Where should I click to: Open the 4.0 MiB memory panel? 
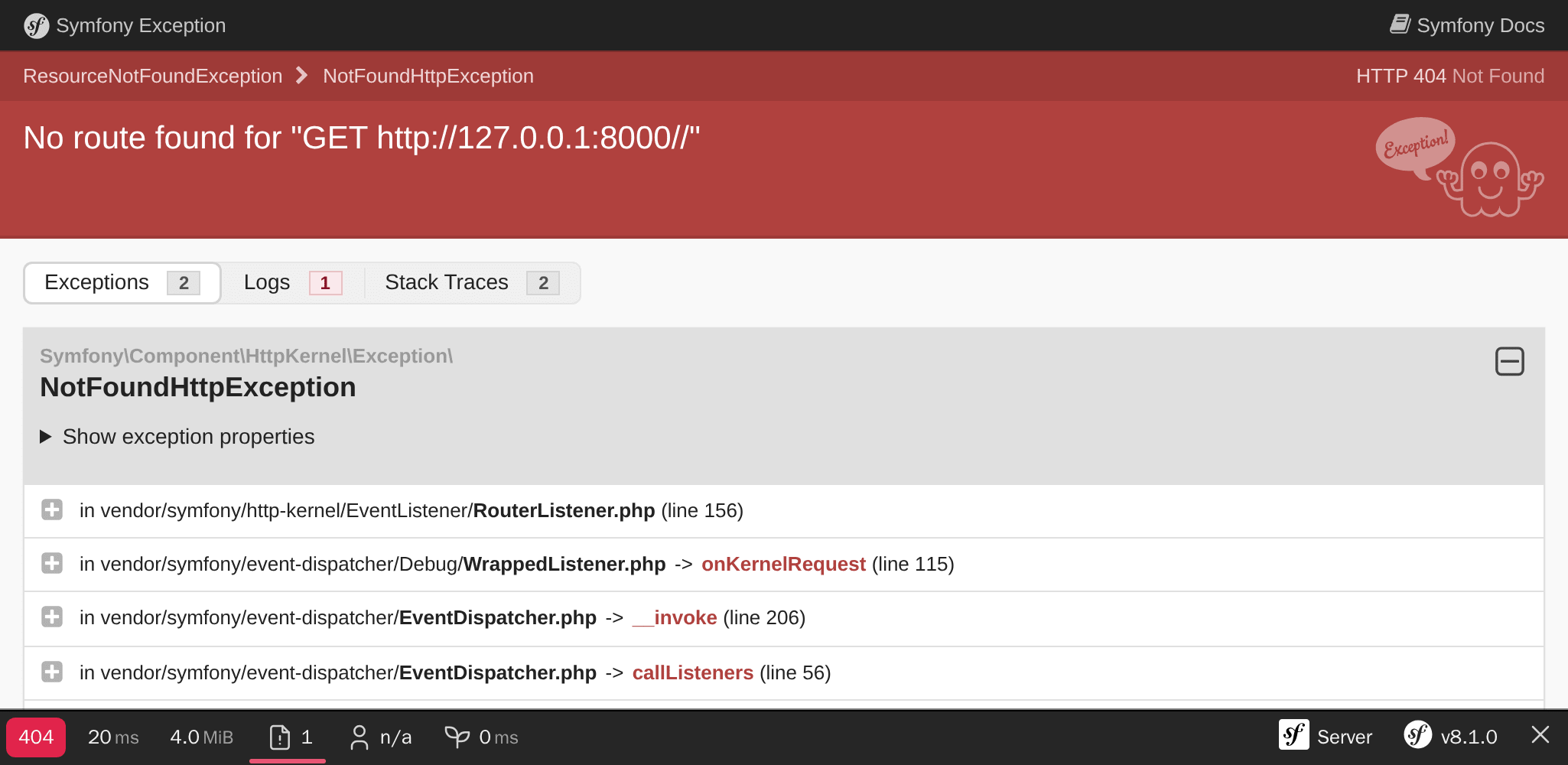201,737
